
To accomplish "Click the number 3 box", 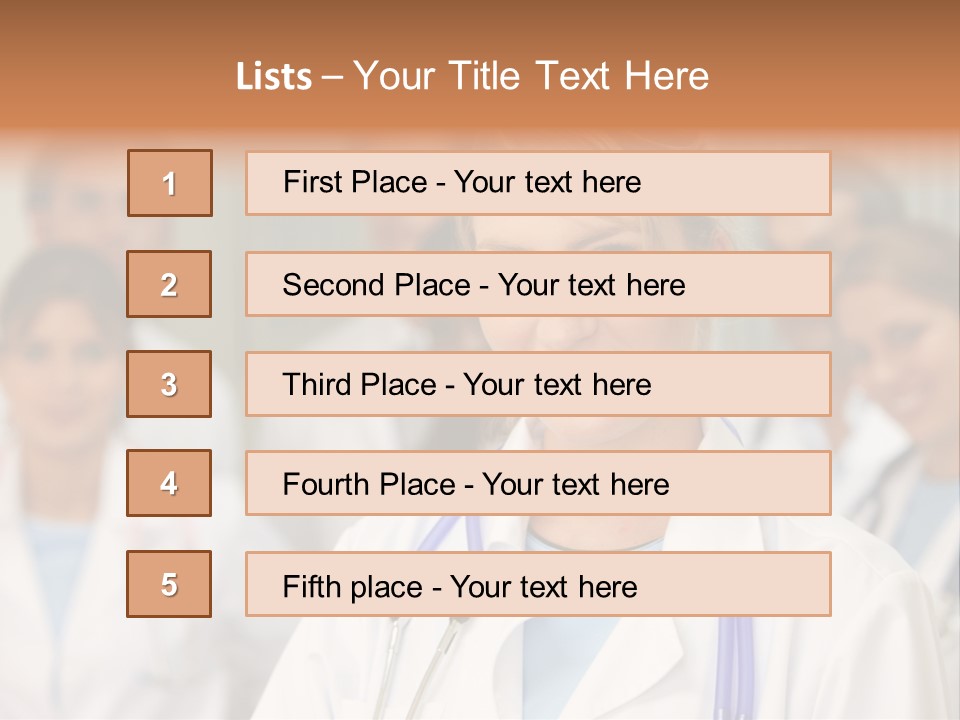I will coord(169,384).
